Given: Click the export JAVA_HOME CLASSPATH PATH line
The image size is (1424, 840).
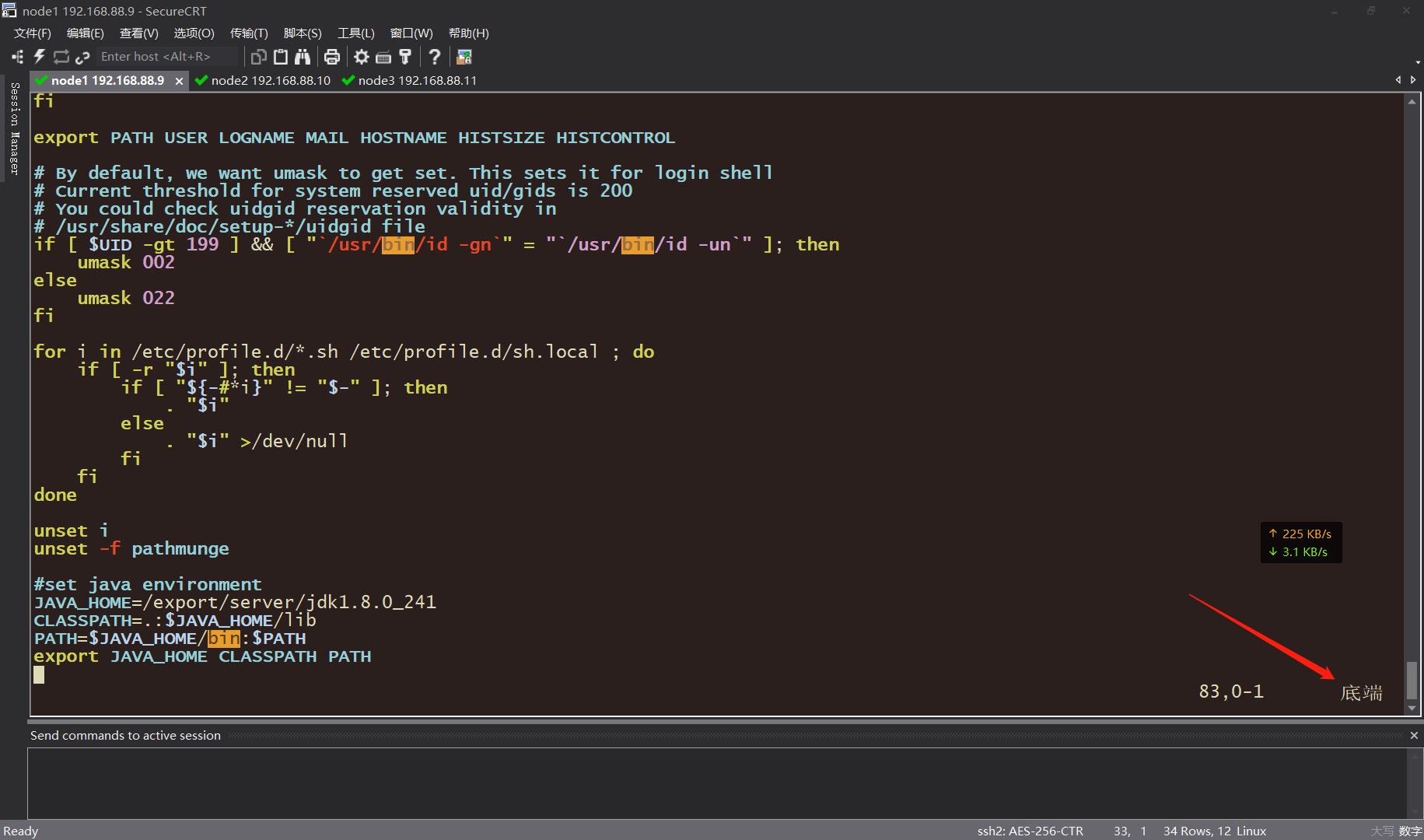Looking at the screenshot, I should pyautogui.click(x=202, y=656).
